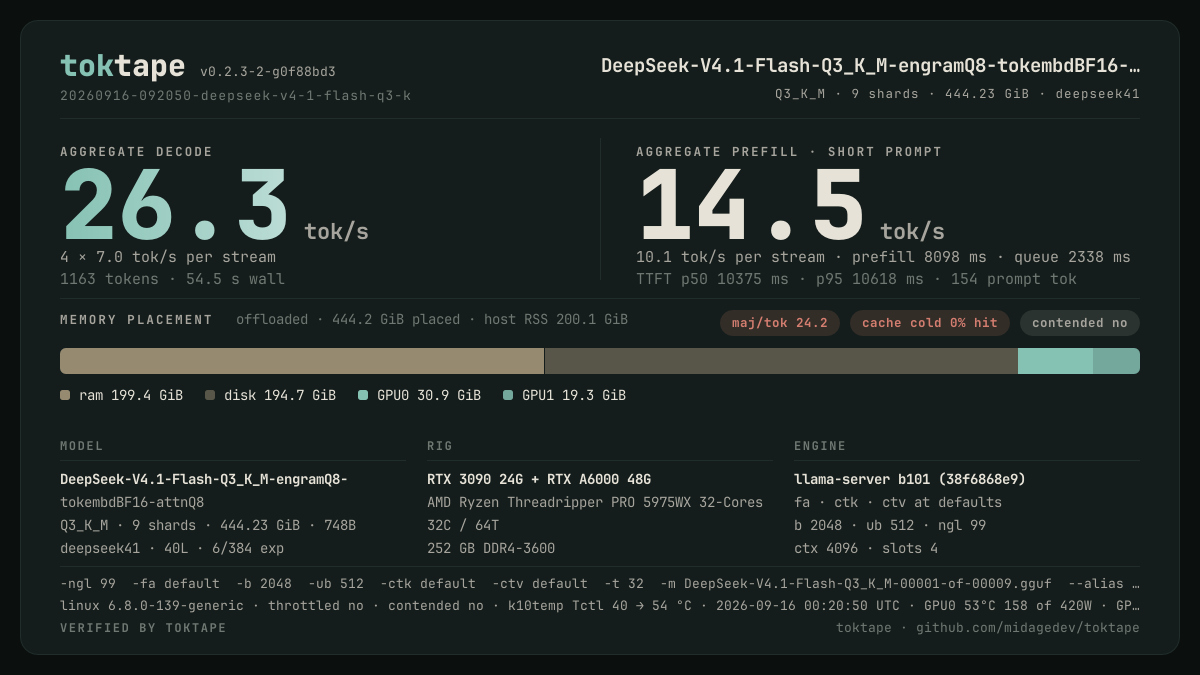Image resolution: width=1200 pixels, height=675 pixels.
Task: Click the 'cache cold 0% hit' badge
Action: coord(930,323)
